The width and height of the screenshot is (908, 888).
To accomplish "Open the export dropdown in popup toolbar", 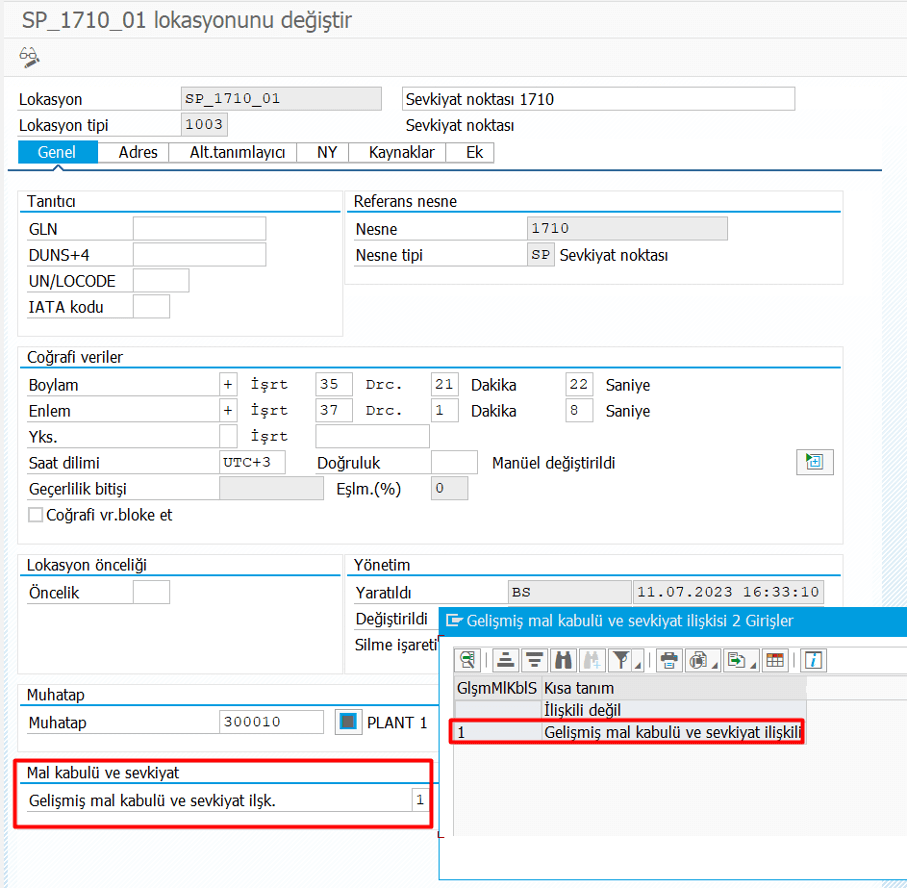I will pyautogui.click(x=740, y=660).
